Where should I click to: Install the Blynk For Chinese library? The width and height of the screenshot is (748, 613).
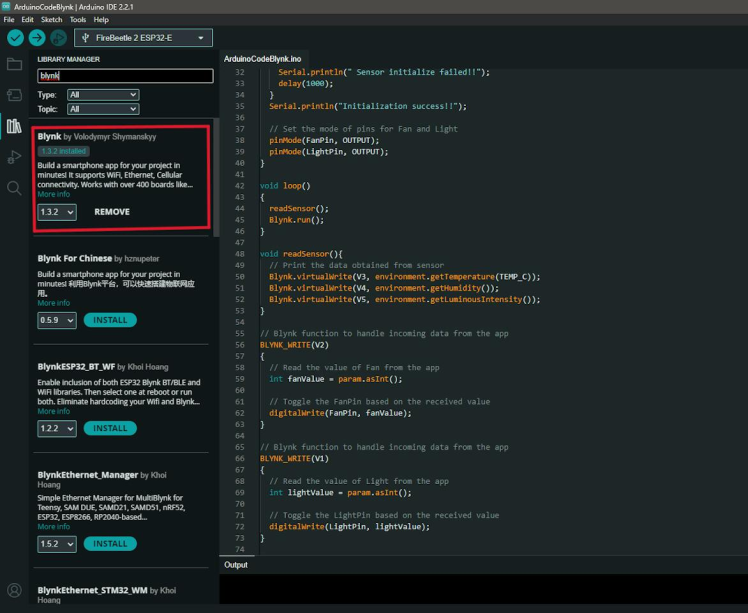[x=110, y=320]
